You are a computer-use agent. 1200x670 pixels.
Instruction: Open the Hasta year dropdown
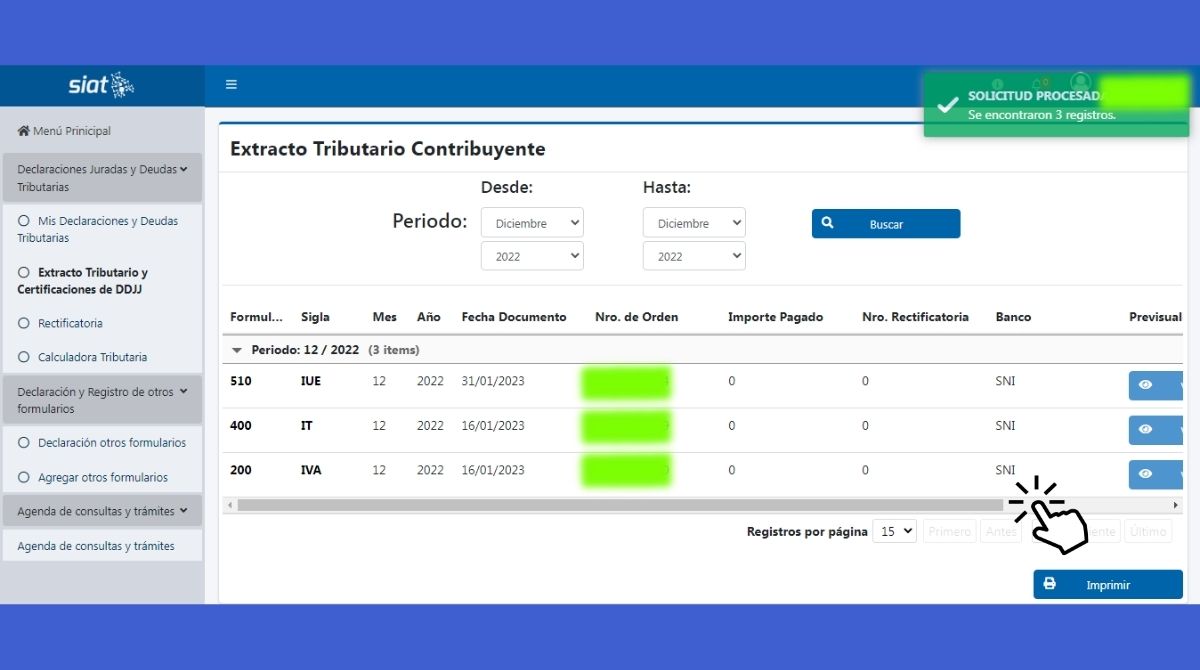point(694,256)
